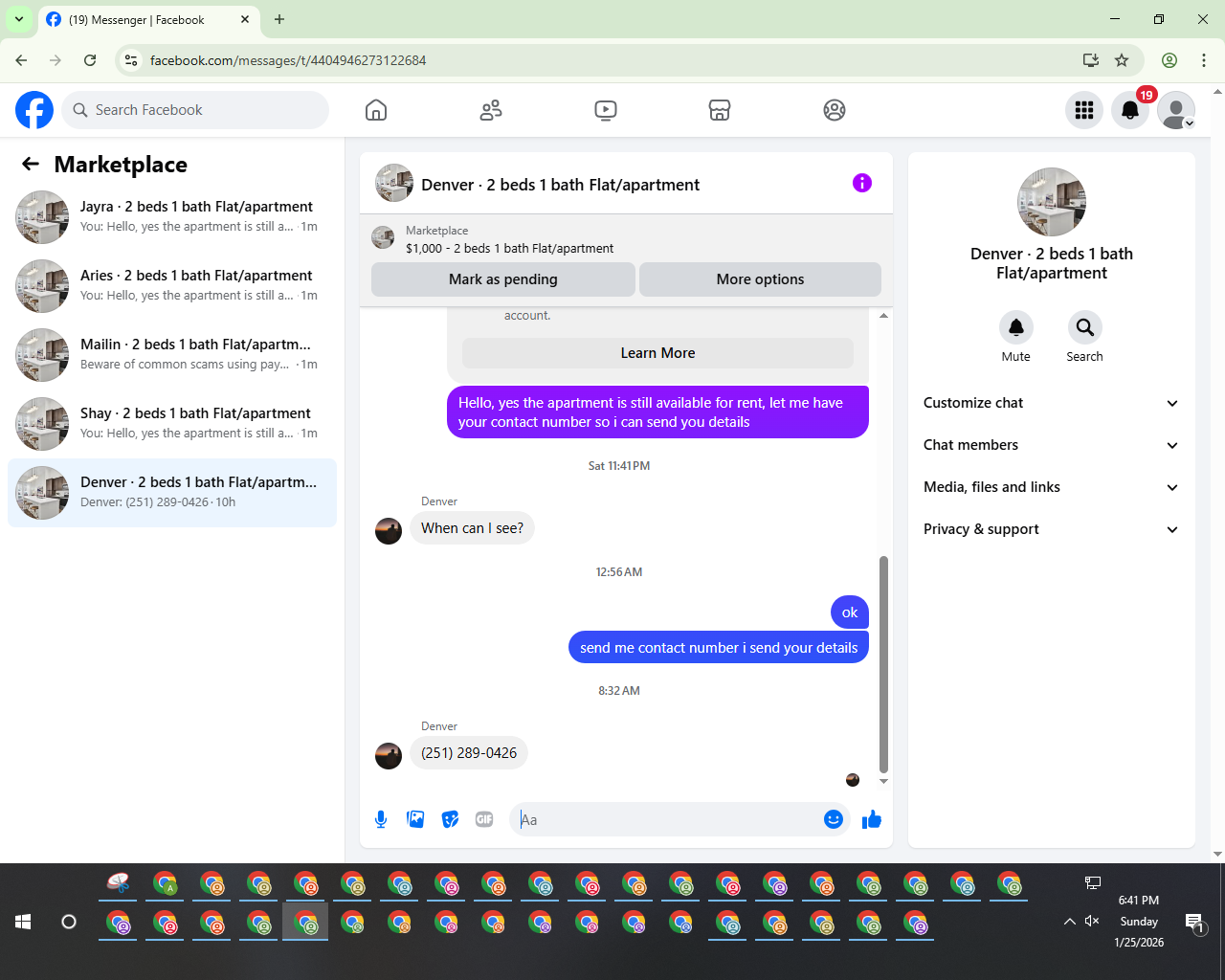Send a thumbs-up like
Viewport: 1225px width, 980px height.
click(872, 819)
